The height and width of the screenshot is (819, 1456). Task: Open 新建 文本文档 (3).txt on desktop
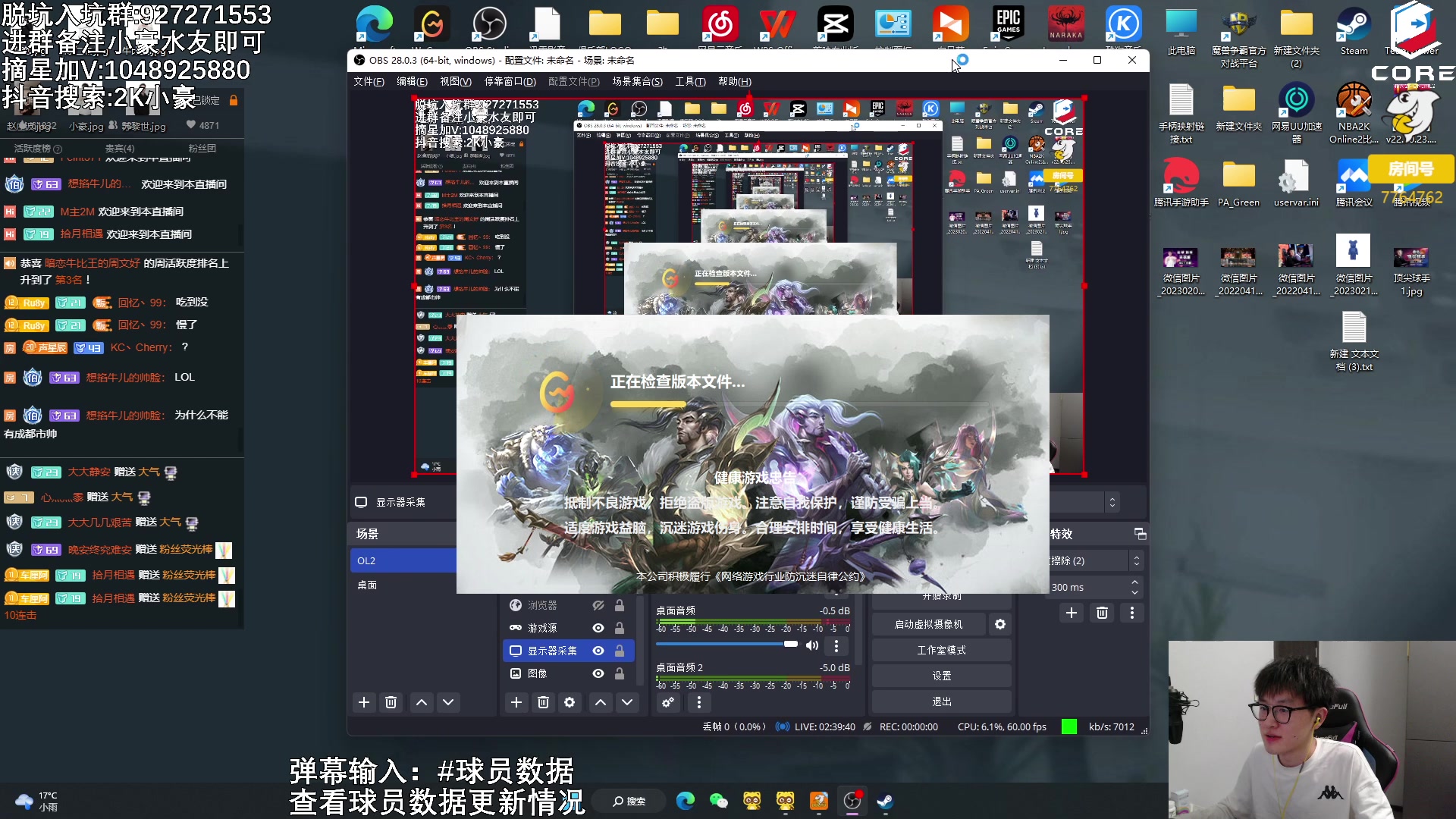coord(1354,342)
